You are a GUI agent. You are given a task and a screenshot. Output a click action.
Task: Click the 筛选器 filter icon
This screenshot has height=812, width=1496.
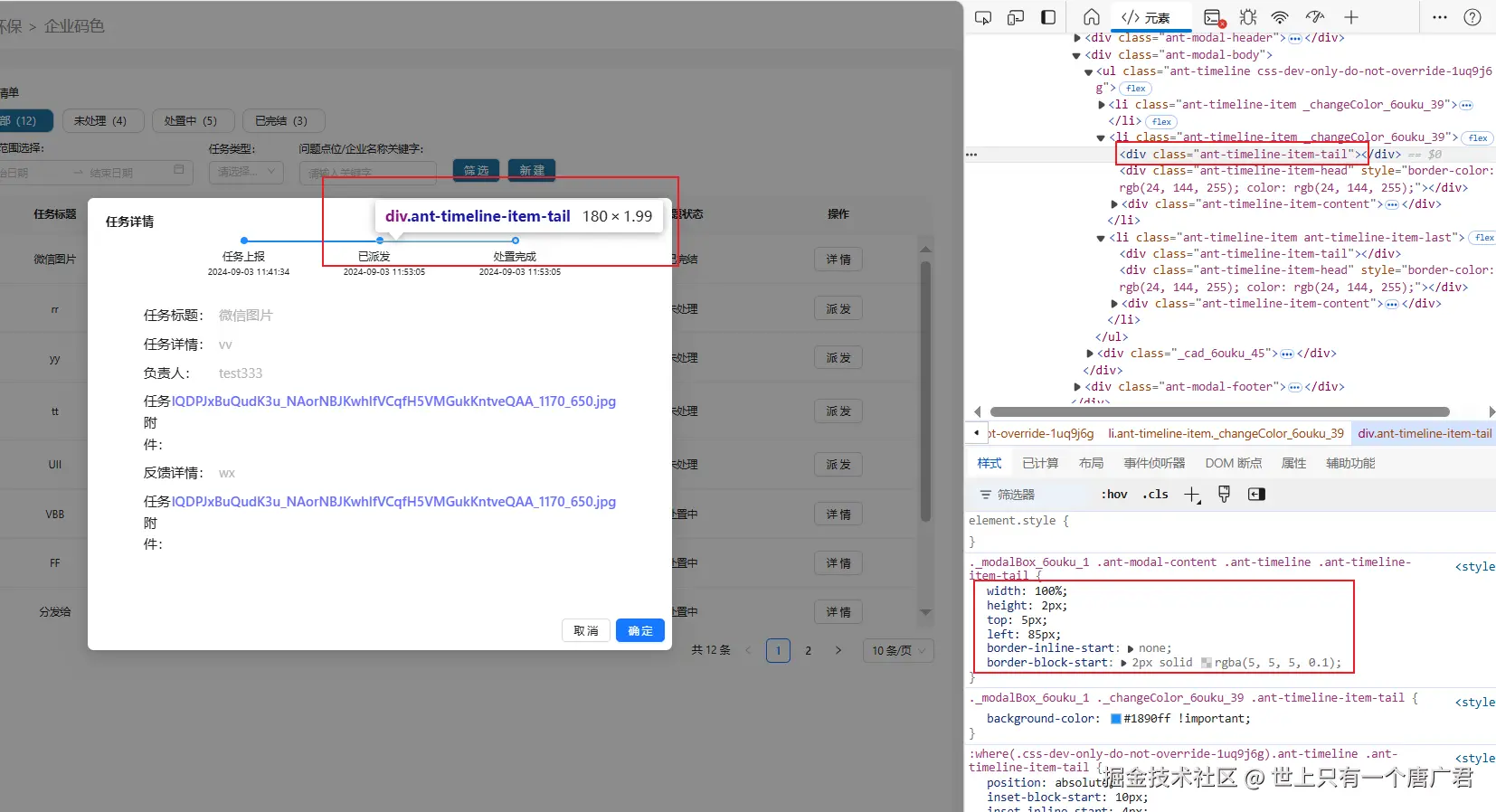click(x=985, y=495)
